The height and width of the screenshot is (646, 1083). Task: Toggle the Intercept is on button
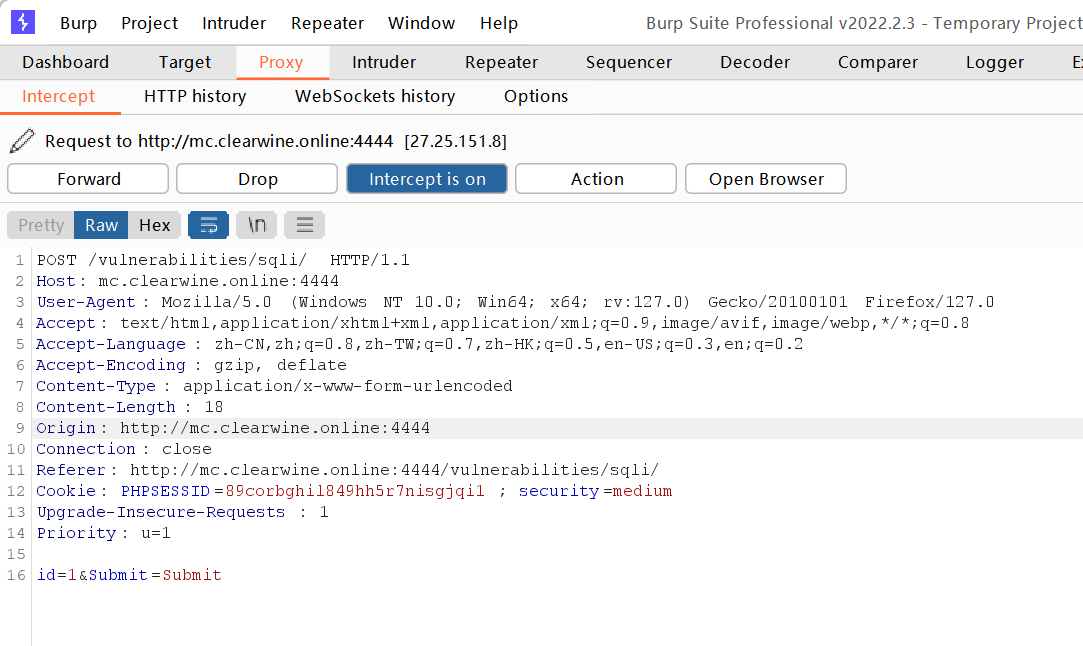[x=427, y=179]
